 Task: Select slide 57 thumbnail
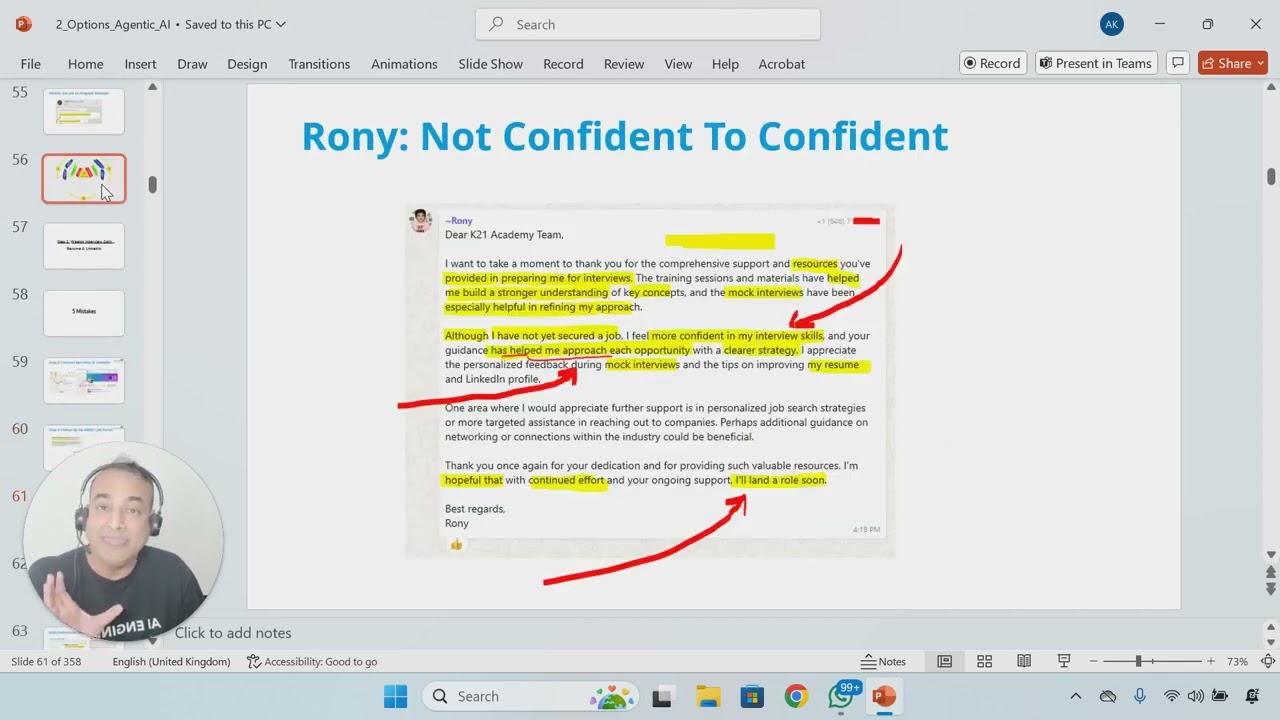[84, 246]
